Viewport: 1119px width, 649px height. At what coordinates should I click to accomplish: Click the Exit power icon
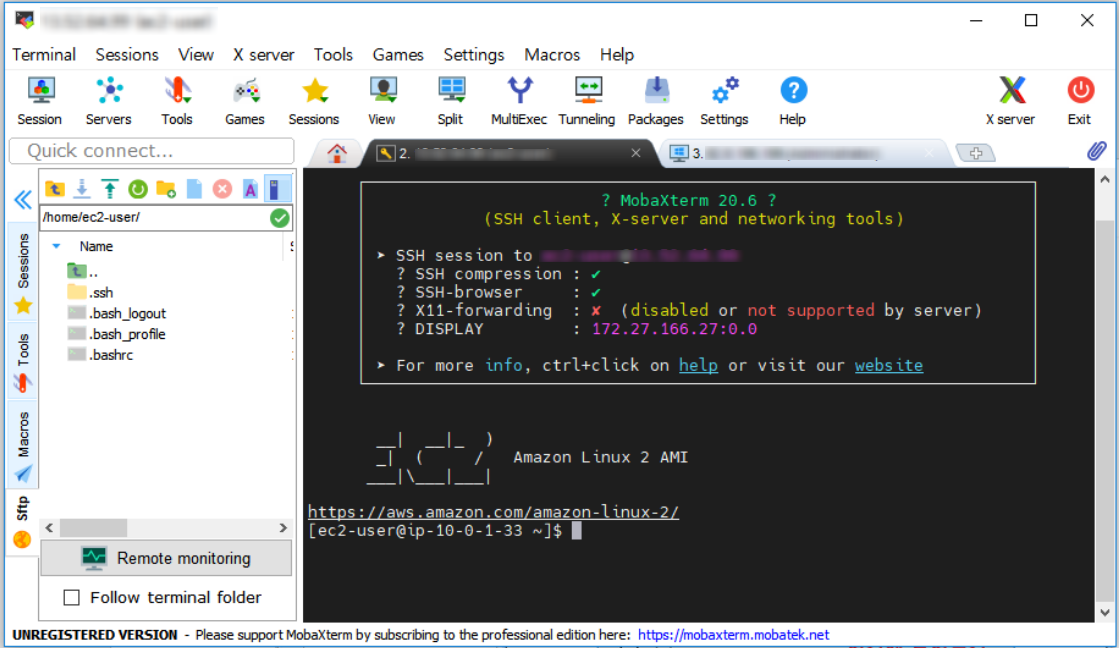1080,101
